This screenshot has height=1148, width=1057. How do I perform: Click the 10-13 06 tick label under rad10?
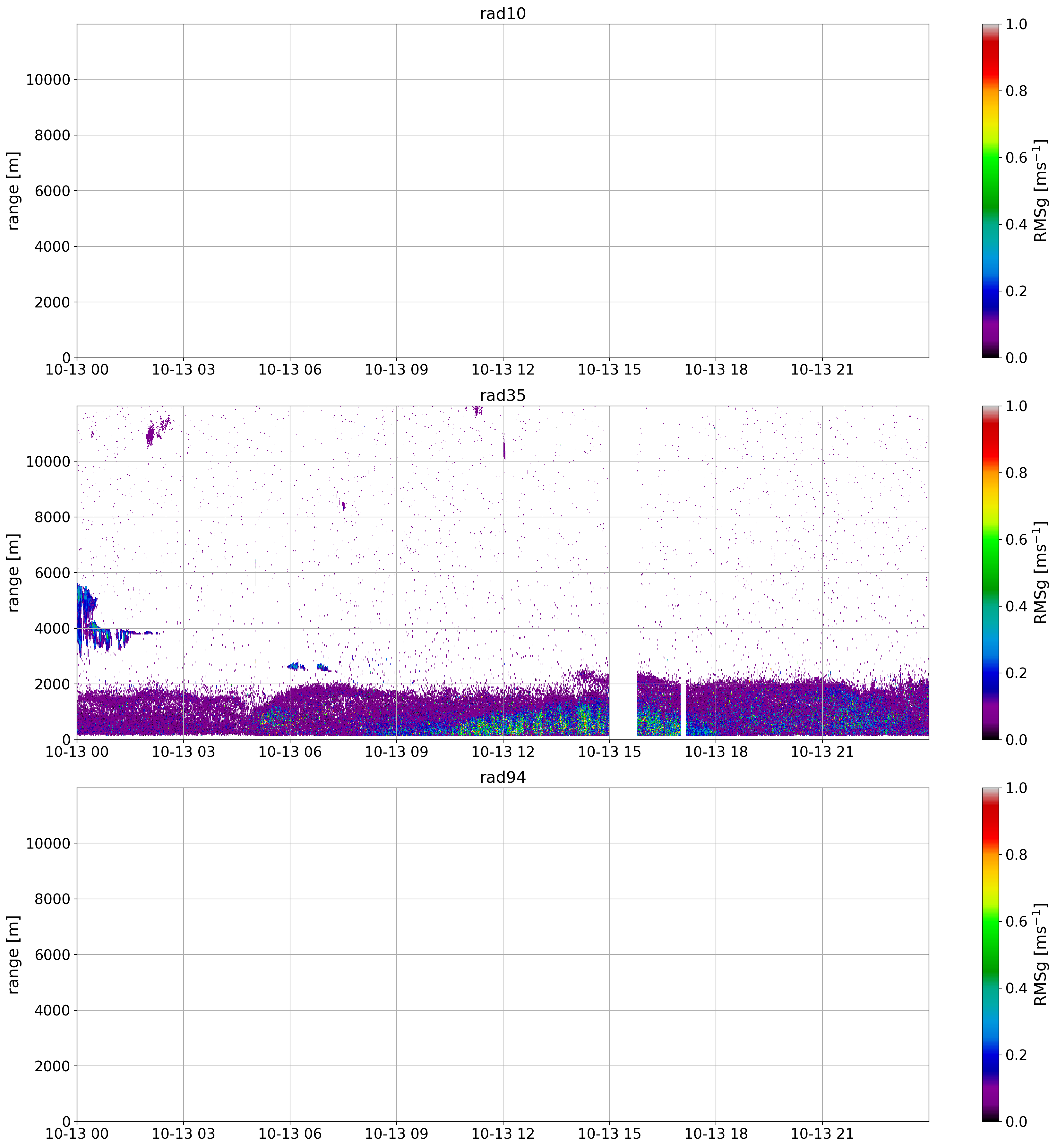tap(289, 369)
